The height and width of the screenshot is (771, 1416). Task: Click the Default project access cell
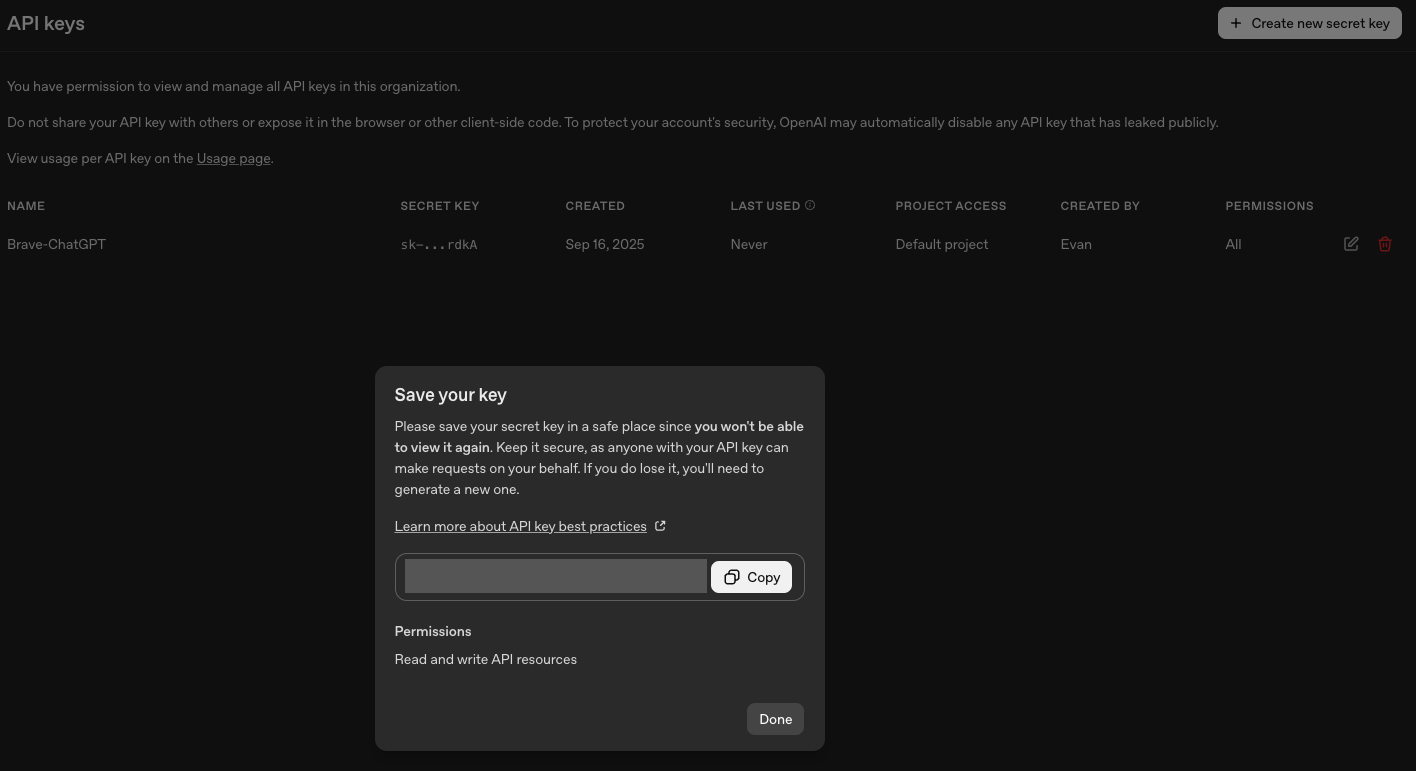point(942,244)
